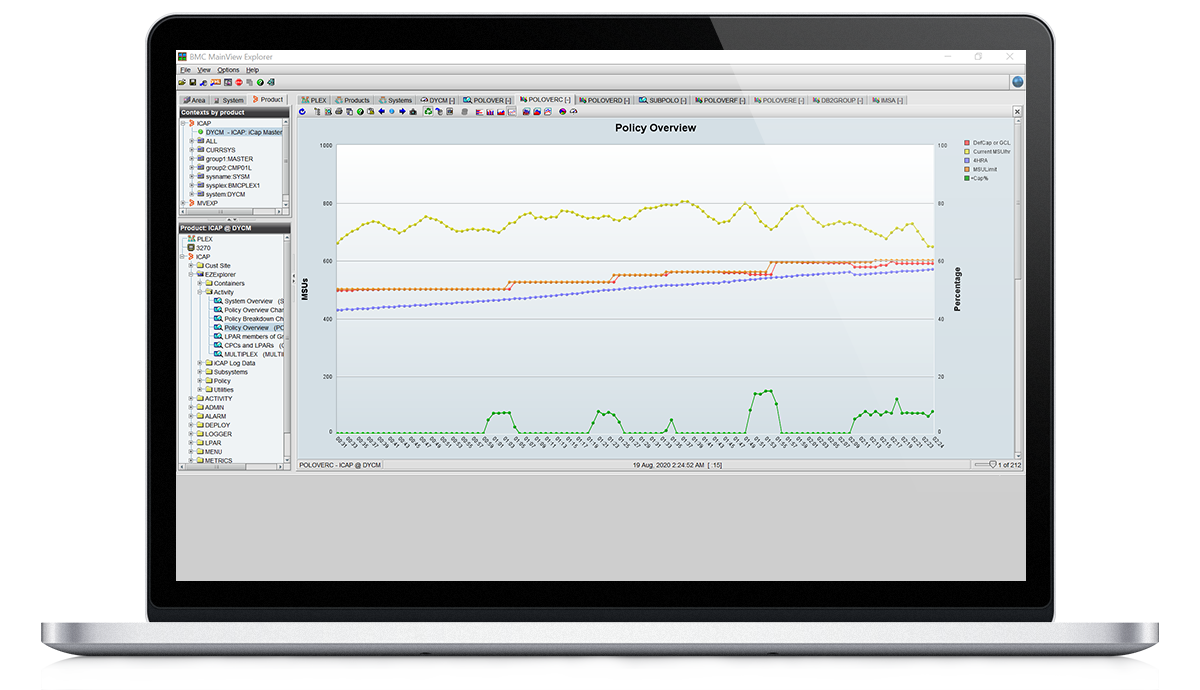Expand the Subsystems folder node
This screenshot has height=690, width=1200.
[x=200, y=372]
